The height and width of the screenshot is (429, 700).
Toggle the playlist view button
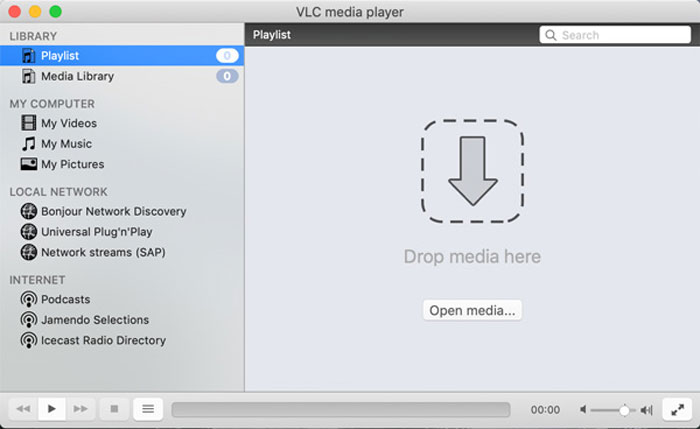[148, 408]
